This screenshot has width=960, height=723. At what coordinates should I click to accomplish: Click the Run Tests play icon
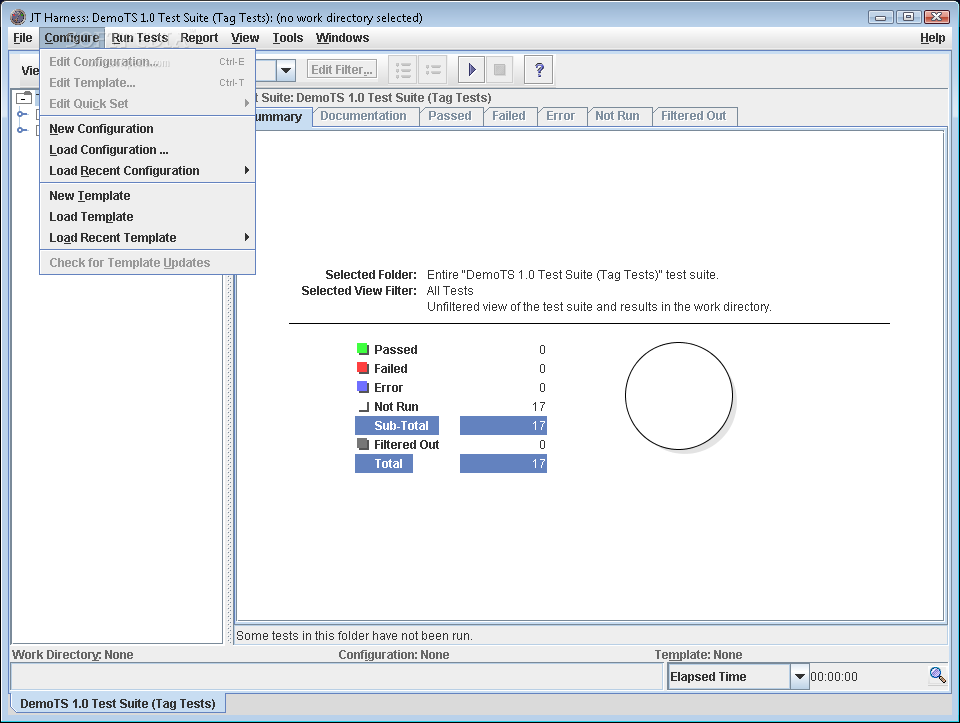coord(471,70)
